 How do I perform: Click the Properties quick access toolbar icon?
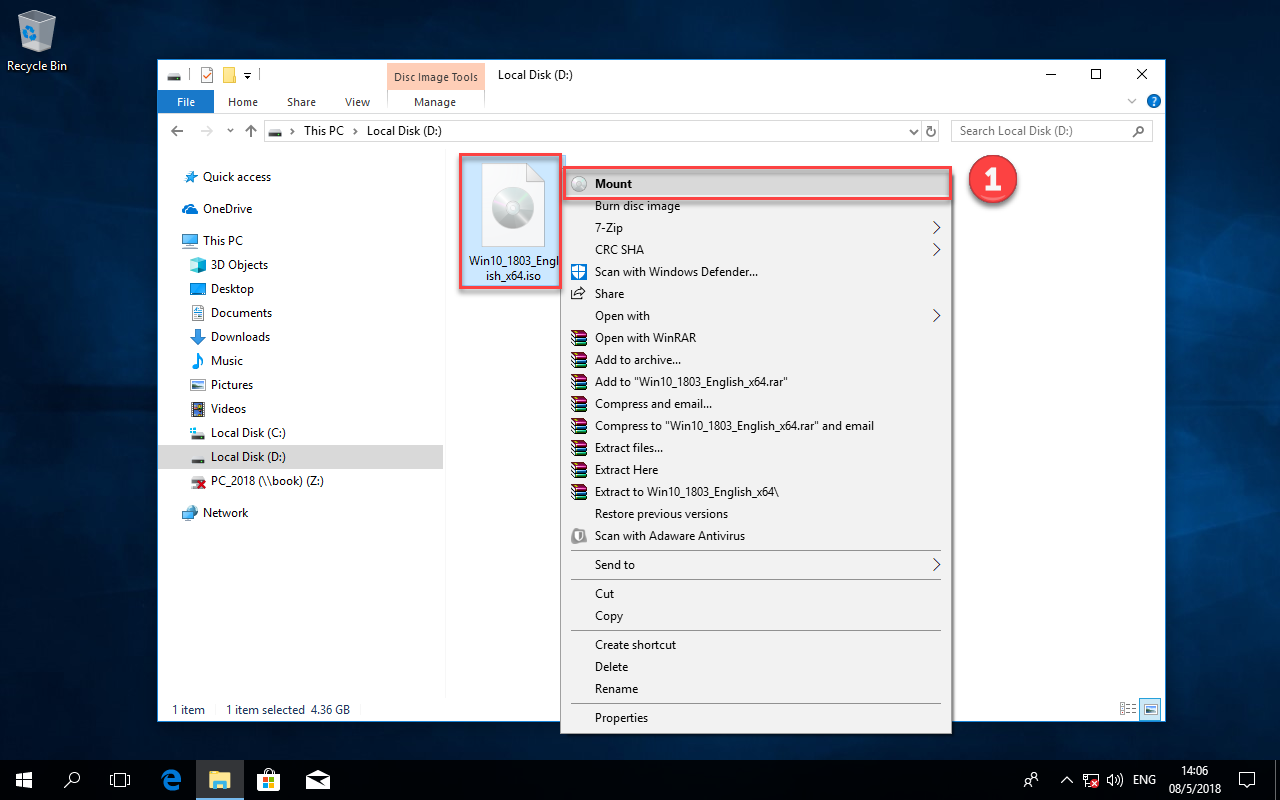coord(207,75)
